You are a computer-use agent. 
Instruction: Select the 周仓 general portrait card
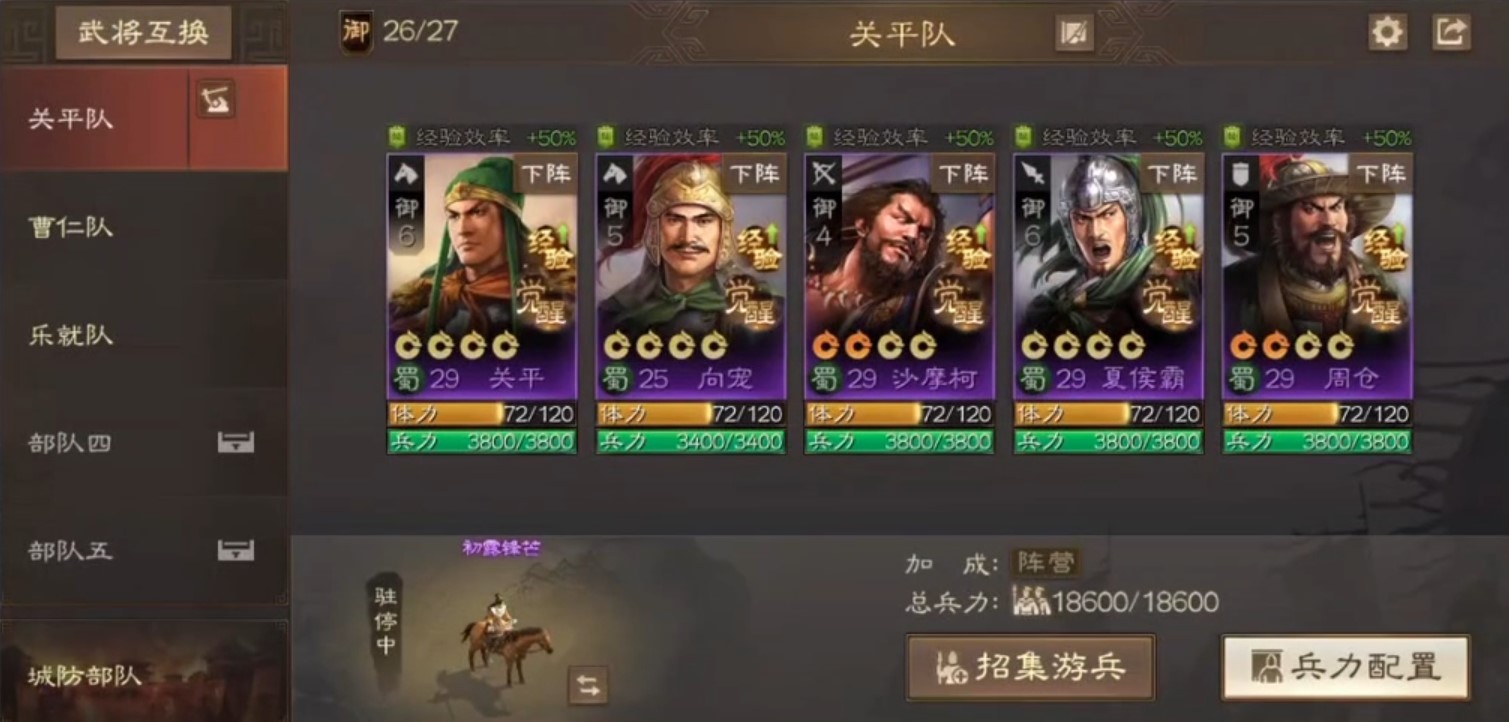coord(1317,275)
